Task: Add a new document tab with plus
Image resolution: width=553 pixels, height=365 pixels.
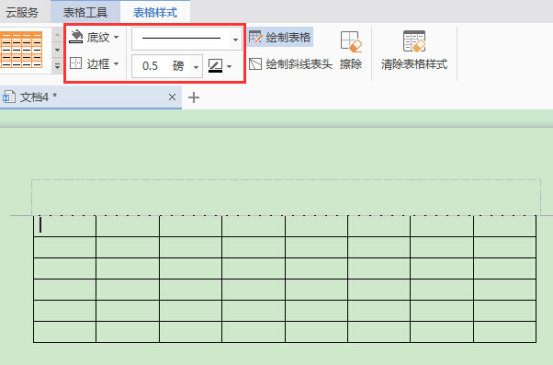Action: click(x=194, y=97)
